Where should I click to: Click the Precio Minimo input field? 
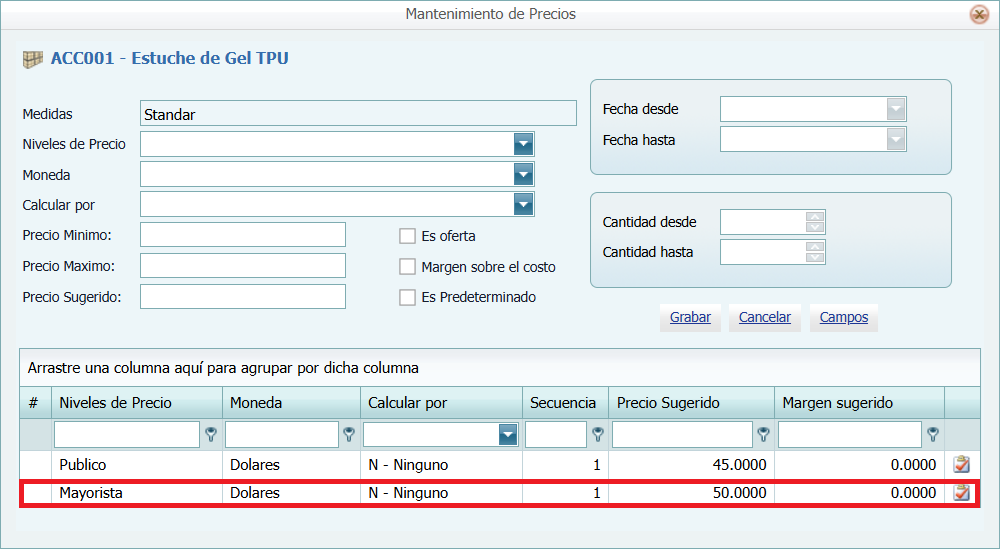pos(243,235)
